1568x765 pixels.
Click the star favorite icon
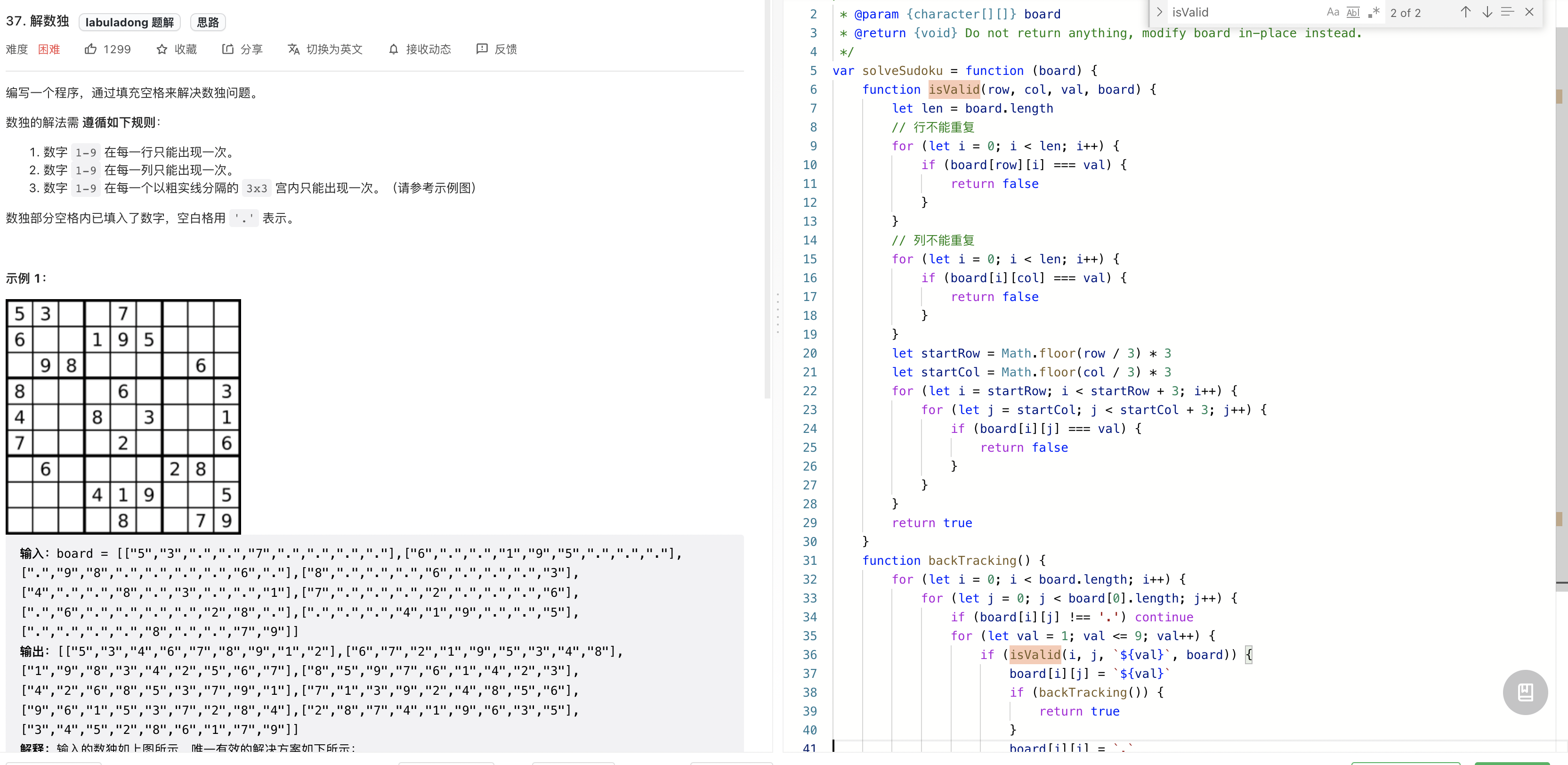(162, 49)
